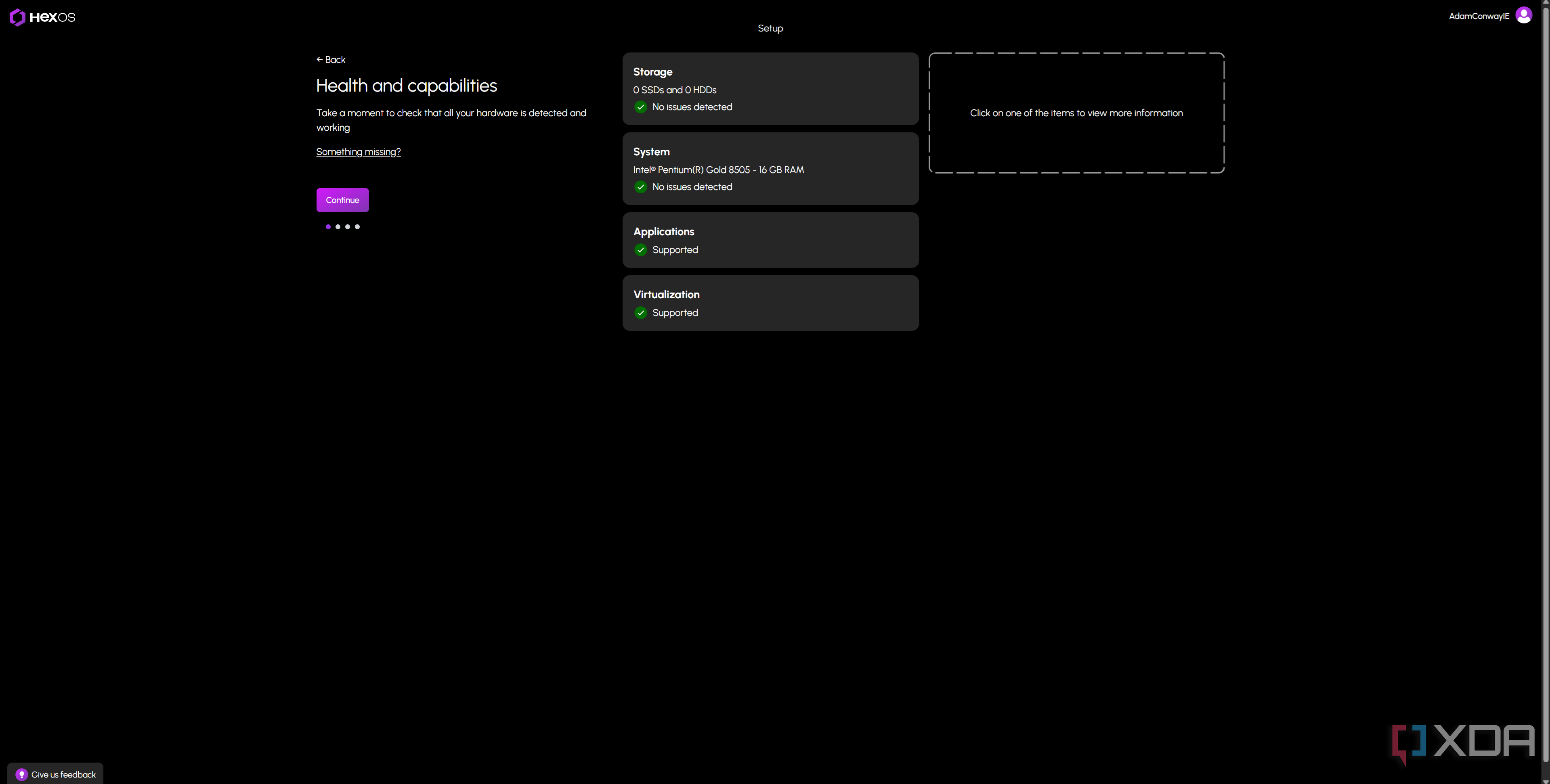The image size is (1550, 784).
Task: Click the green check beside System status
Action: point(641,187)
